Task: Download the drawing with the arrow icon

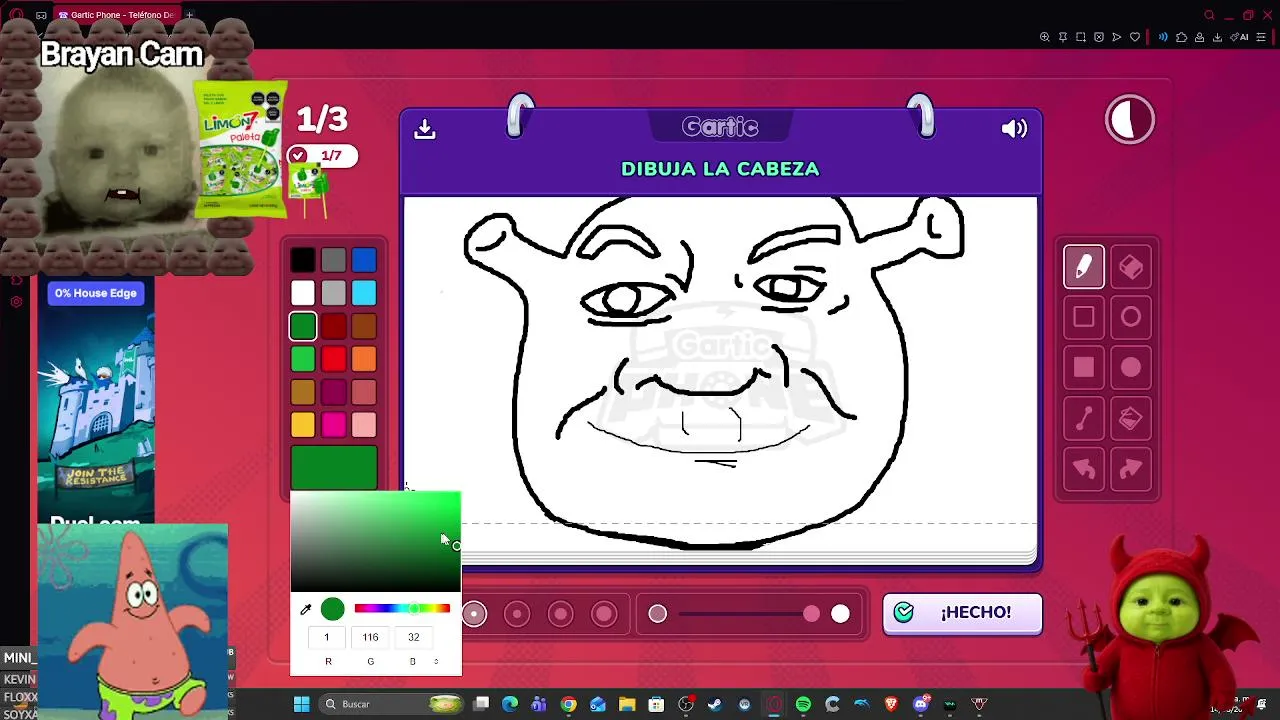Action: click(425, 129)
